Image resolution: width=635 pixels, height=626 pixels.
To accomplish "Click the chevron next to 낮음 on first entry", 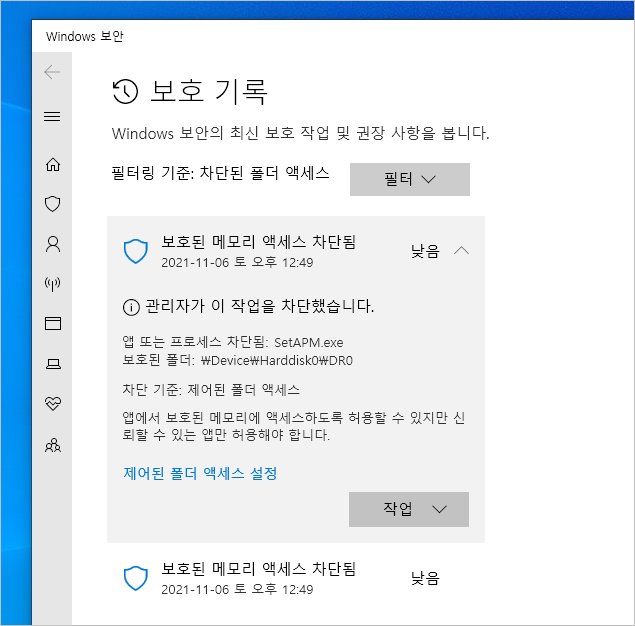I will tap(461, 251).
